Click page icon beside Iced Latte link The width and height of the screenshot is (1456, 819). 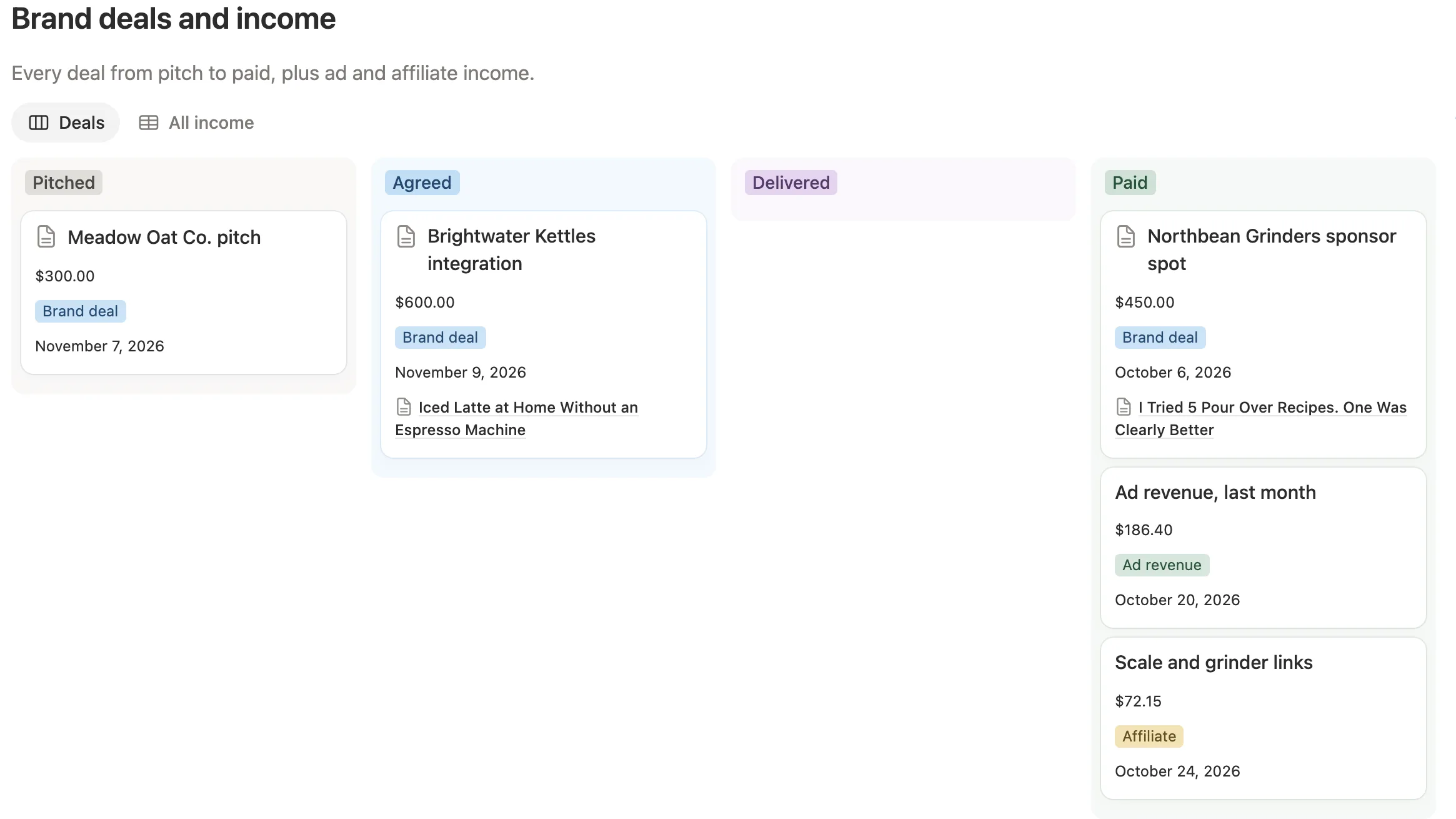404,407
